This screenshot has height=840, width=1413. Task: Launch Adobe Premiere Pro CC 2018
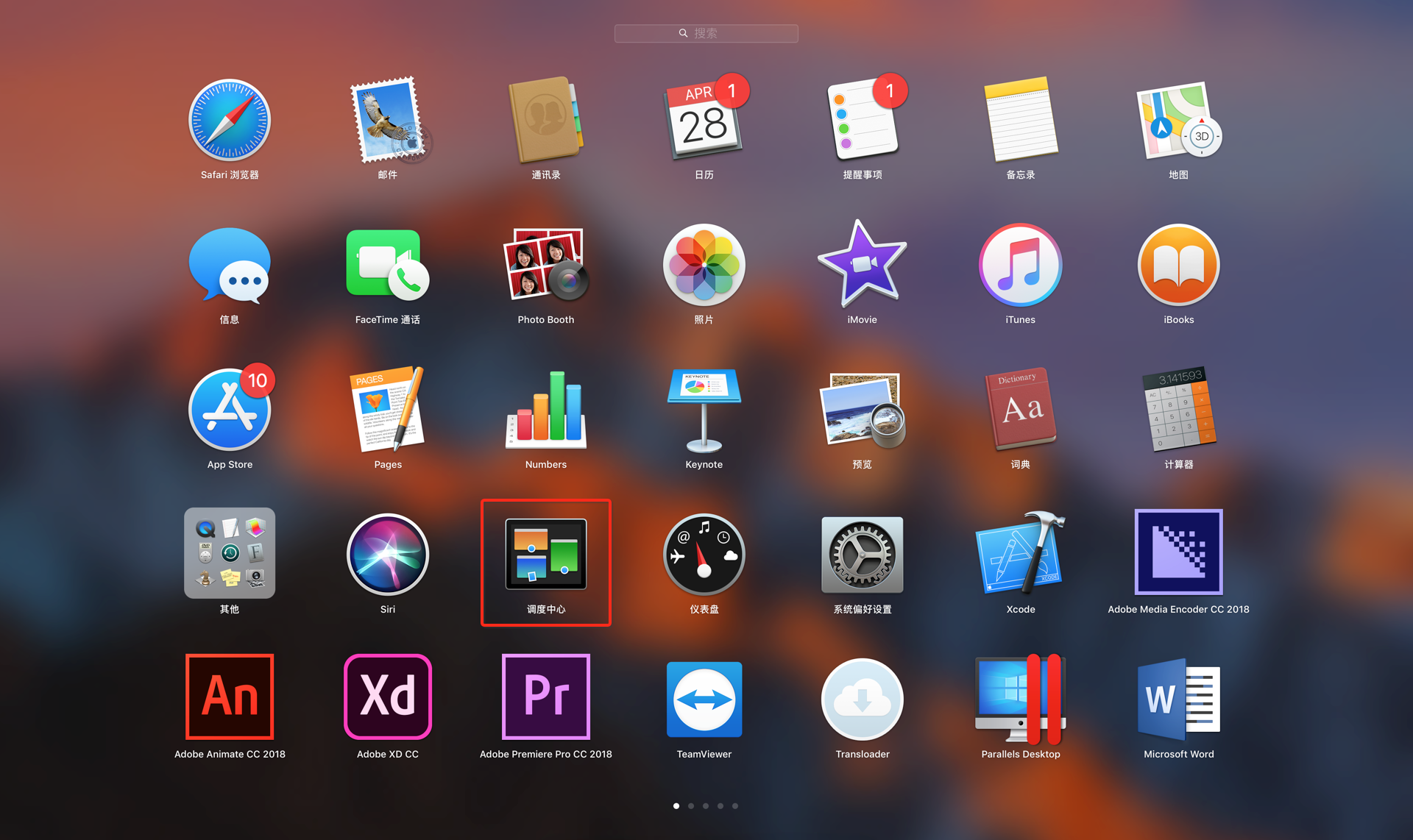click(546, 697)
